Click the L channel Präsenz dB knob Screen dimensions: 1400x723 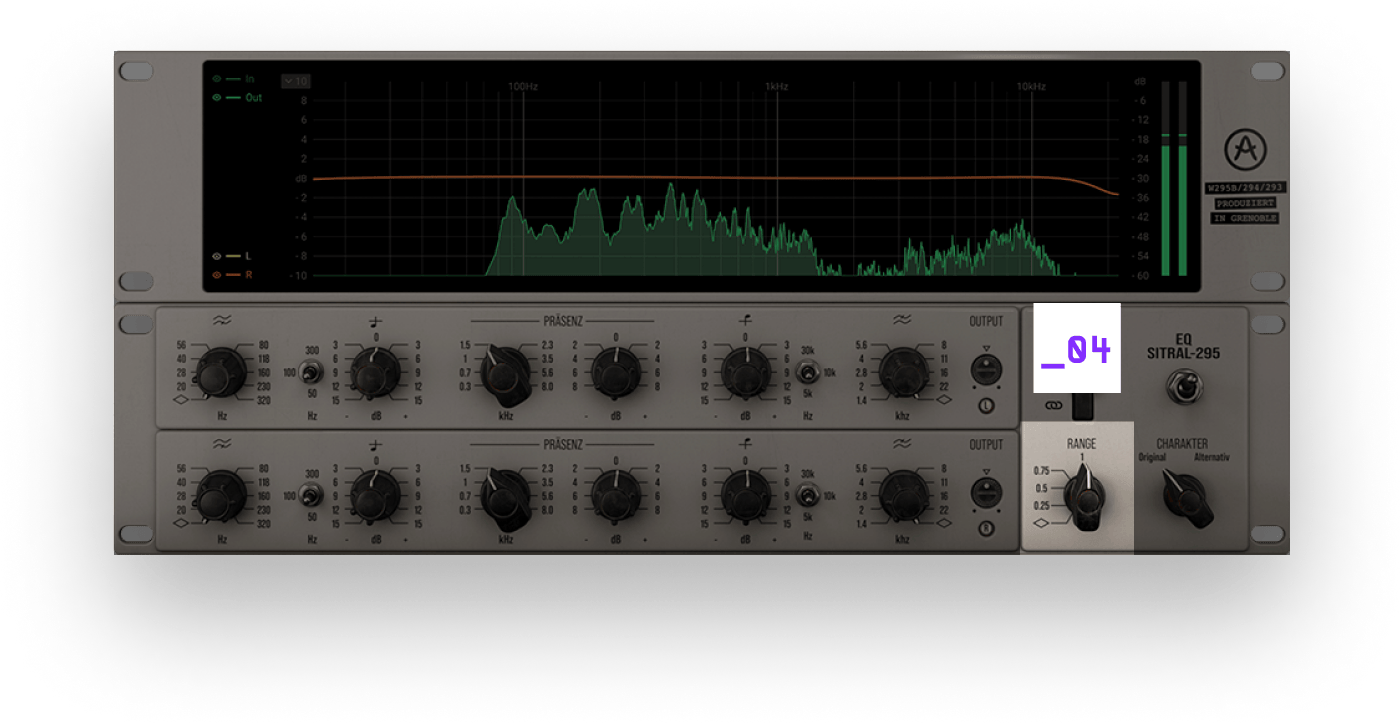[x=616, y=373]
